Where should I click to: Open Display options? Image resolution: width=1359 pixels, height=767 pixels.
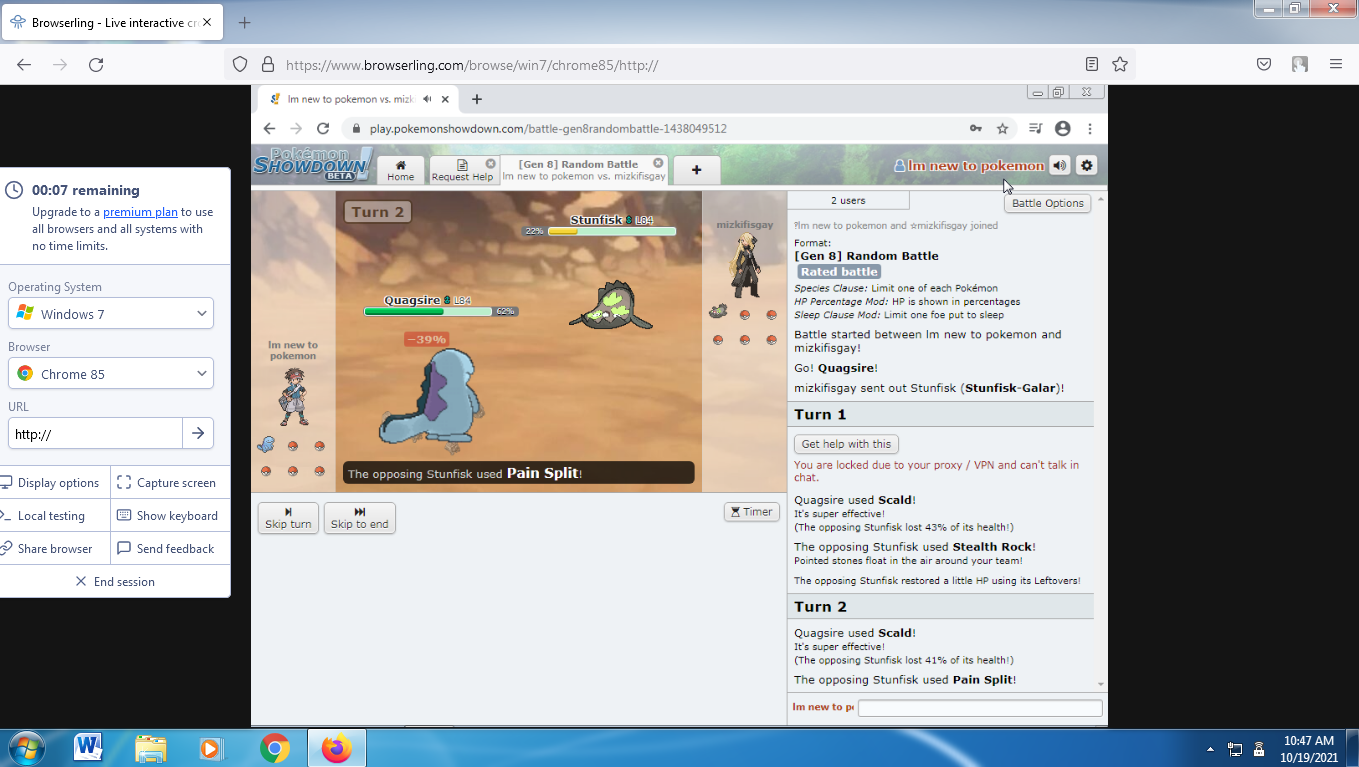50,483
